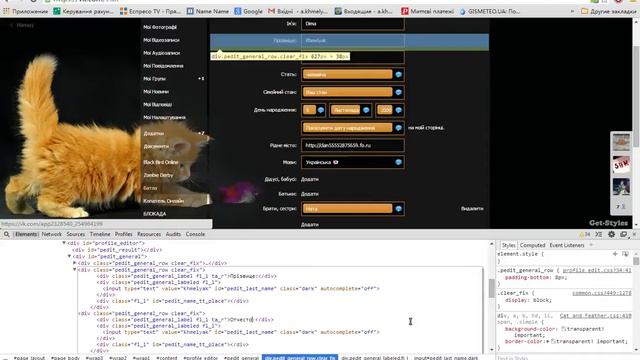Open the common.css source link

[x=602, y=293]
